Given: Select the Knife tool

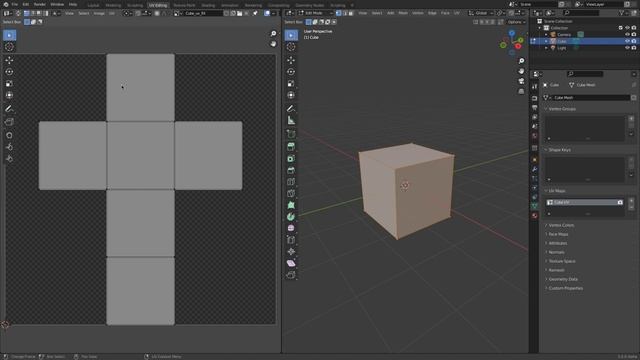Looking at the screenshot, I should 291,193.
